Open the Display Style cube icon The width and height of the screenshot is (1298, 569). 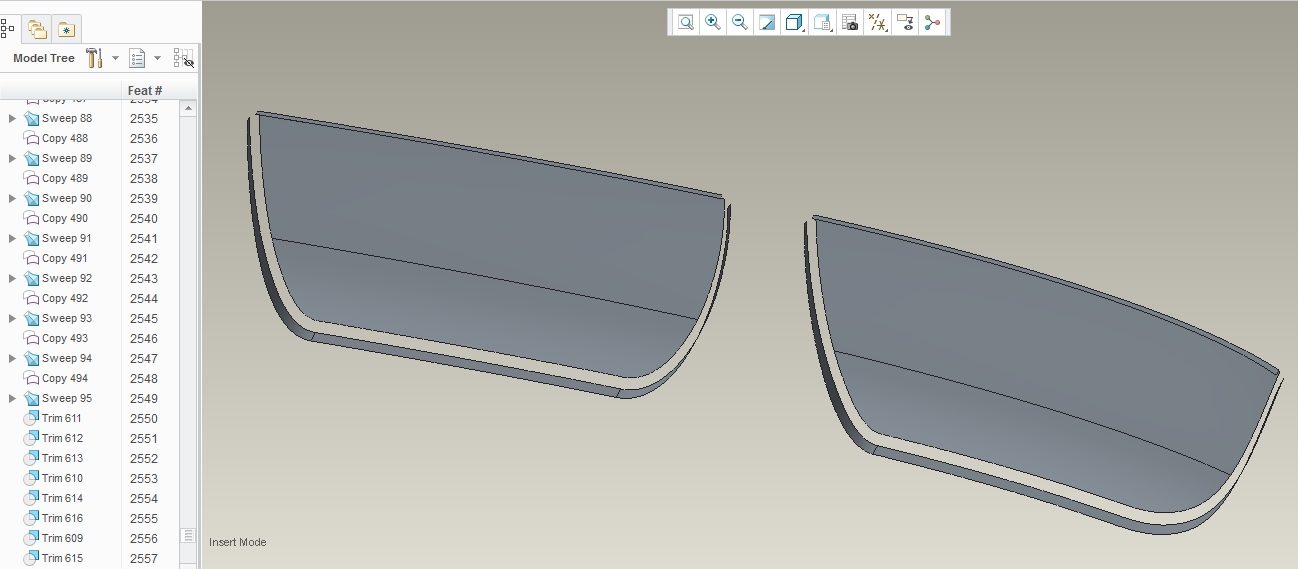click(x=794, y=22)
